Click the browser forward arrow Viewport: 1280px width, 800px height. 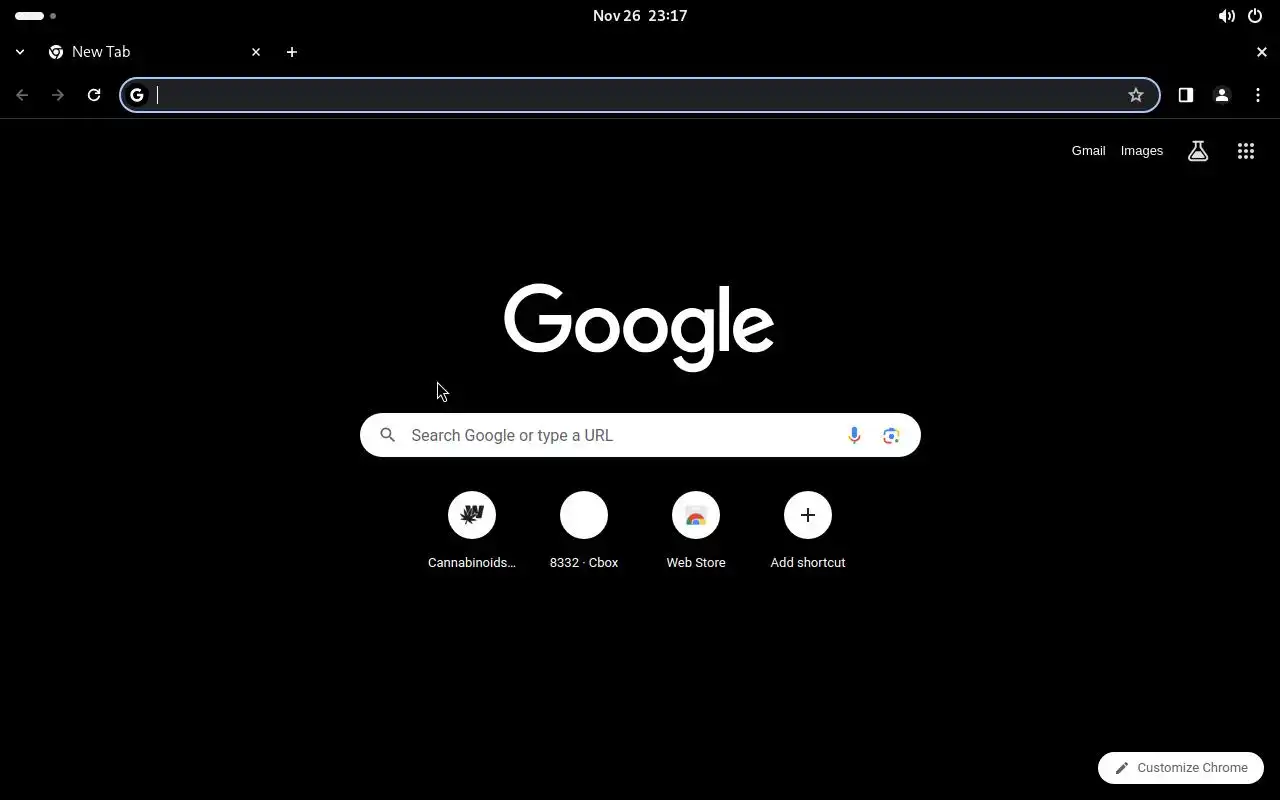[x=58, y=95]
